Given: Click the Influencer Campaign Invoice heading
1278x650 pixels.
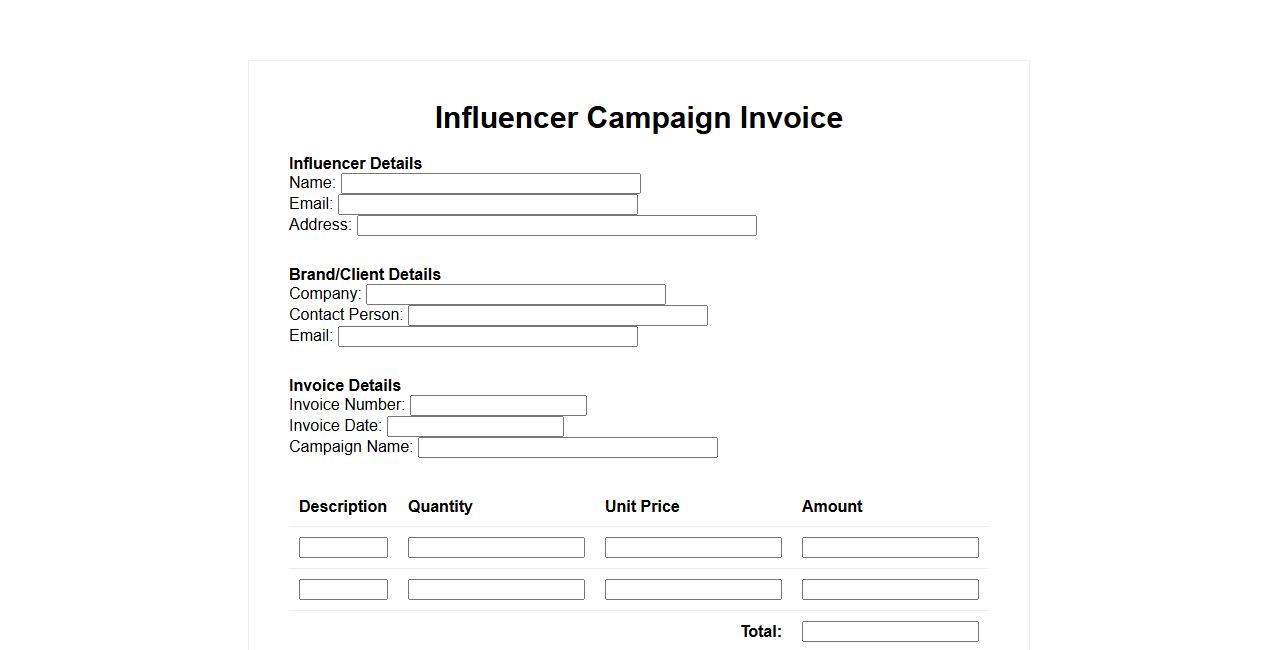Looking at the screenshot, I should point(638,118).
